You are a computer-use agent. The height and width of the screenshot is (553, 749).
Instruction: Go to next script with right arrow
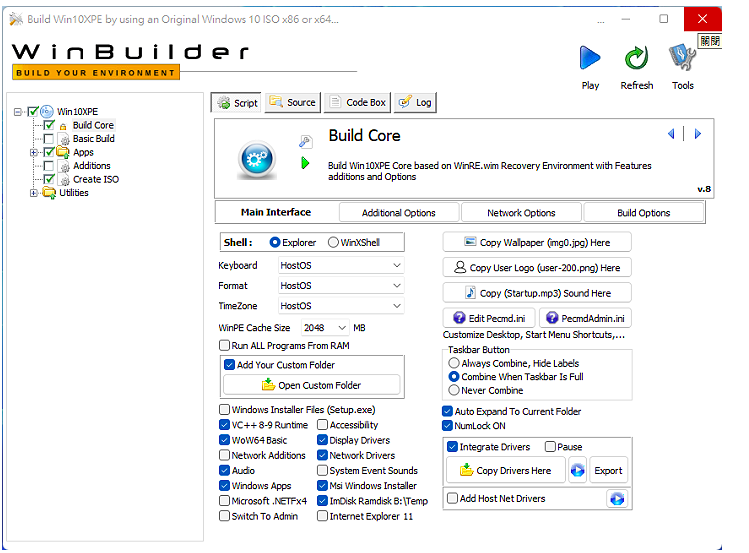(697, 134)
